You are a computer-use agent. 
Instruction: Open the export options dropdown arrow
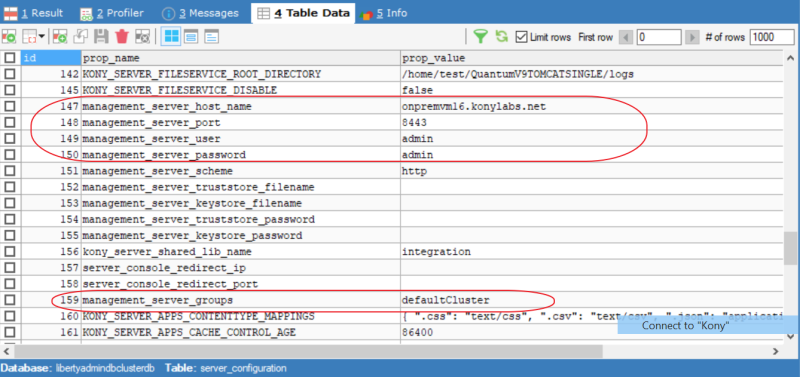pos(41,37)
